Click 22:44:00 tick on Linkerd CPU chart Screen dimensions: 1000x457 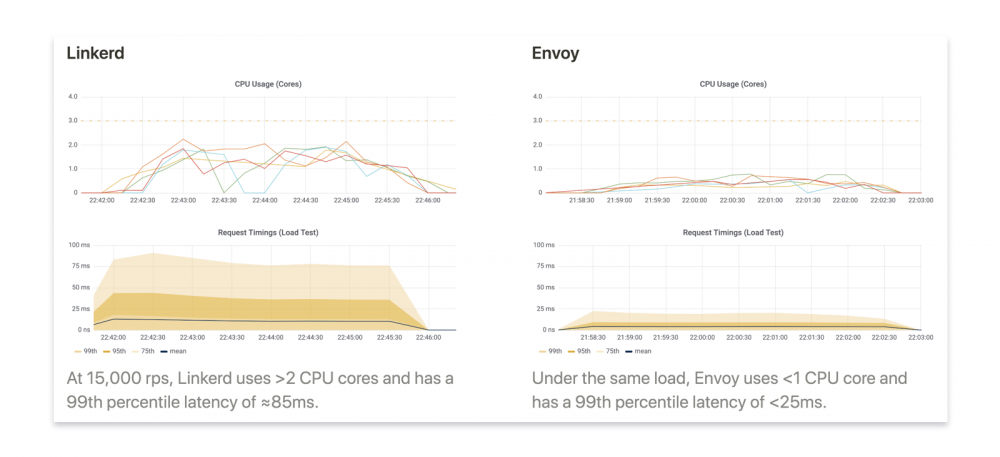click(x=264, y=201)
